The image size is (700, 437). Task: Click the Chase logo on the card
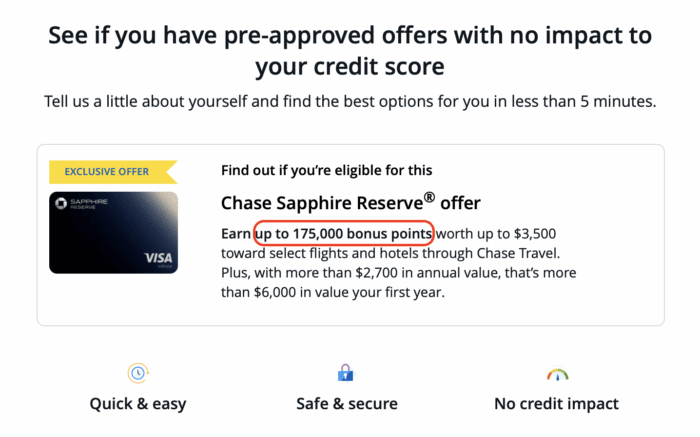[x=61, y=205]
